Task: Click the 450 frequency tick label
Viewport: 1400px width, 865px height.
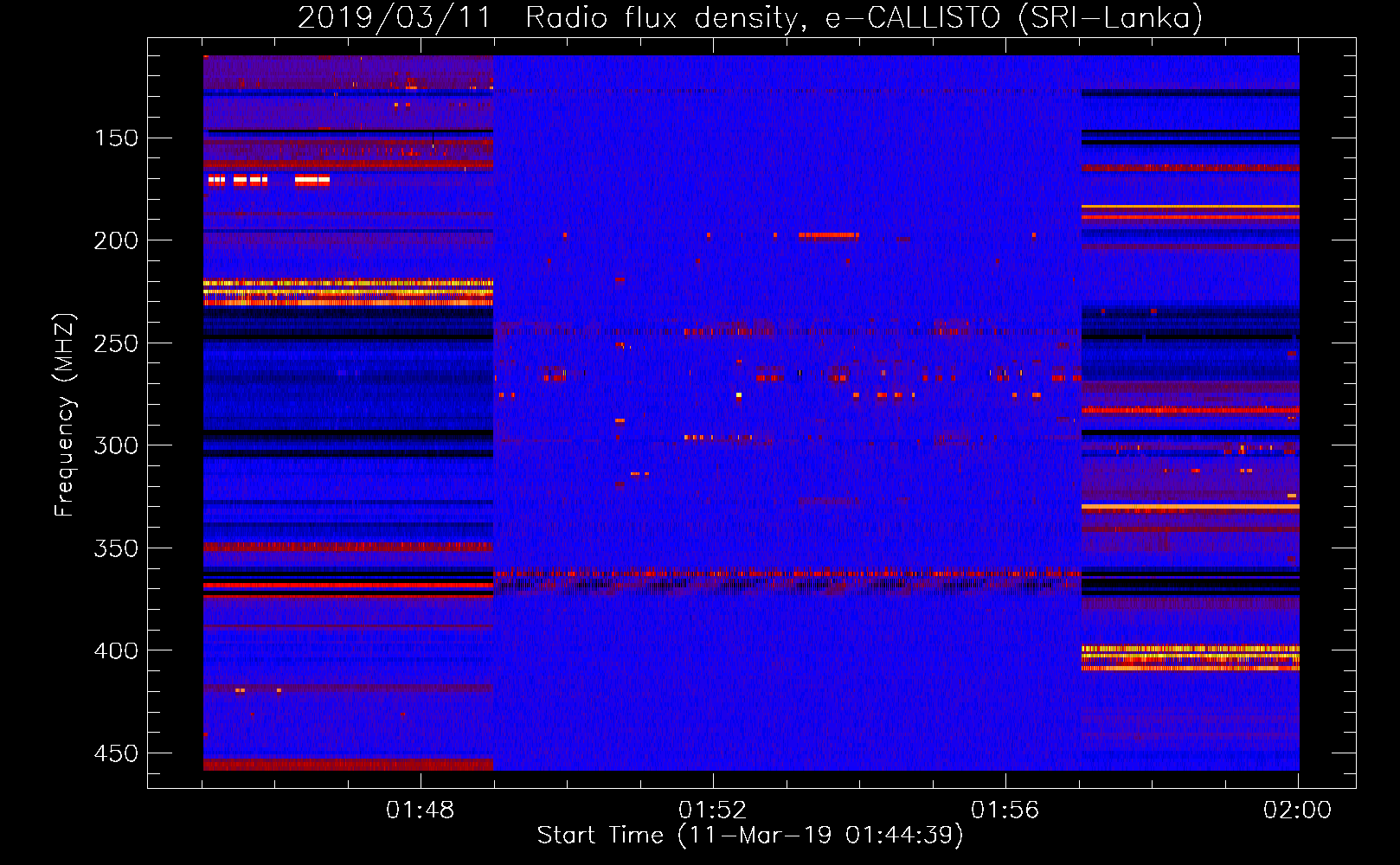Action: coord(116,753)
